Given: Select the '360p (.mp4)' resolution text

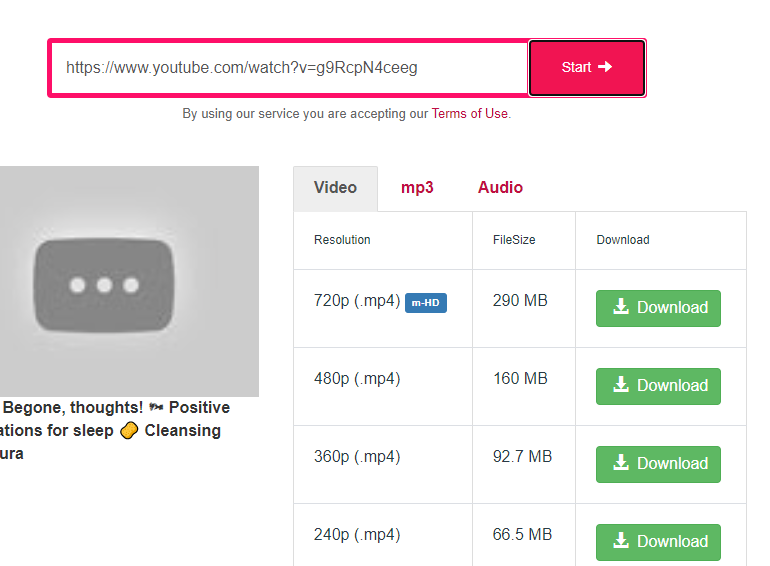Looking at the screenshot, I should [x=357, y=457].
